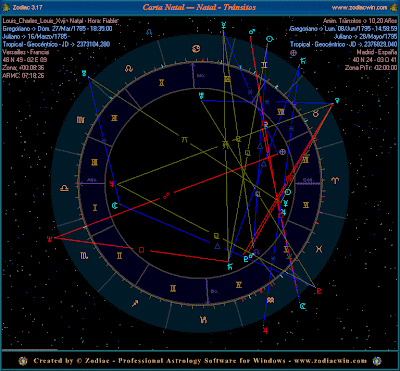Select the Pisces sign on the zodiac ring
The height and width of the screenshot is (371, 400).
coord(319,249)
